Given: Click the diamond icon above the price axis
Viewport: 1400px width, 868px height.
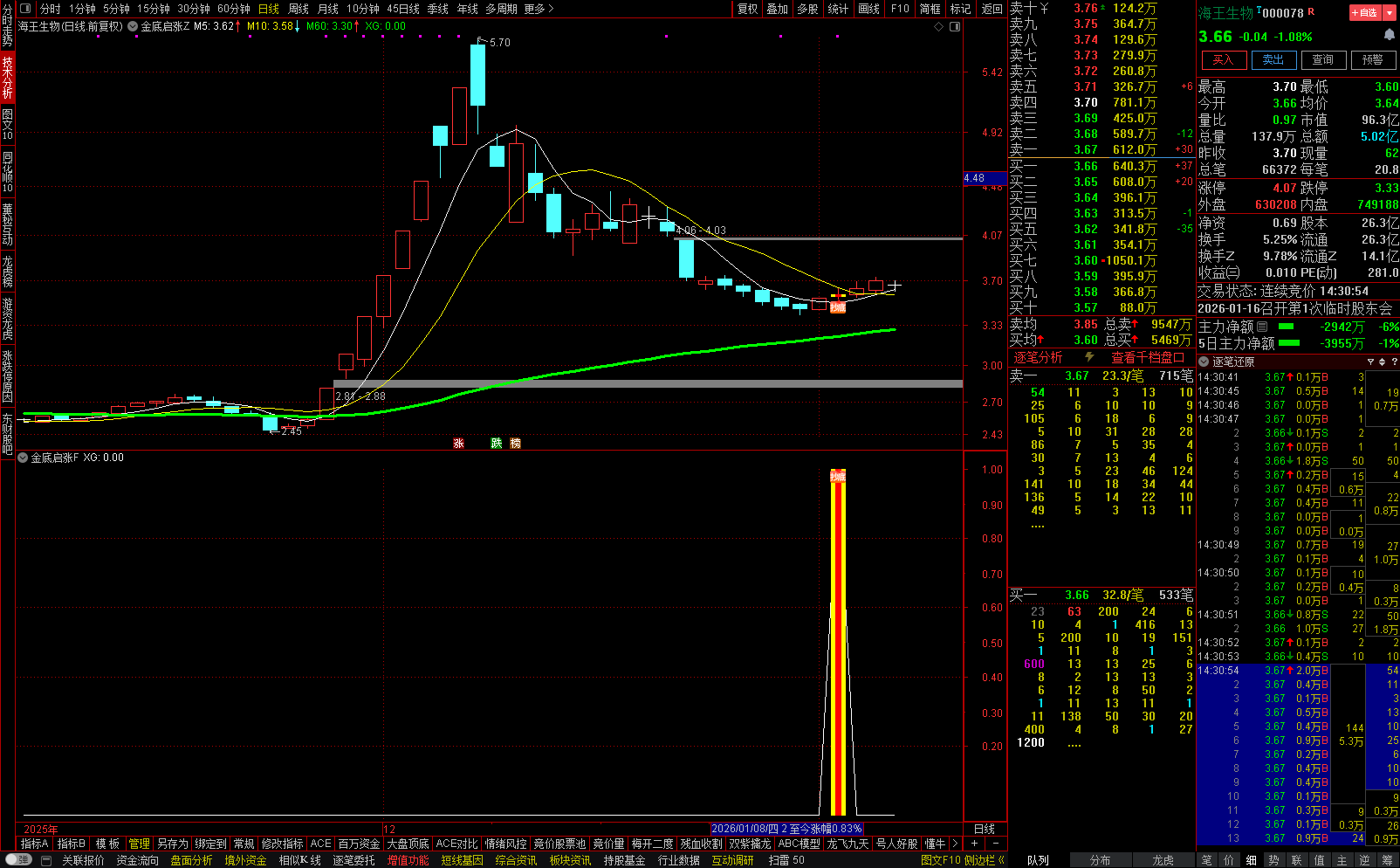Looking at the screenshot, I should click(x=939, y=26).
